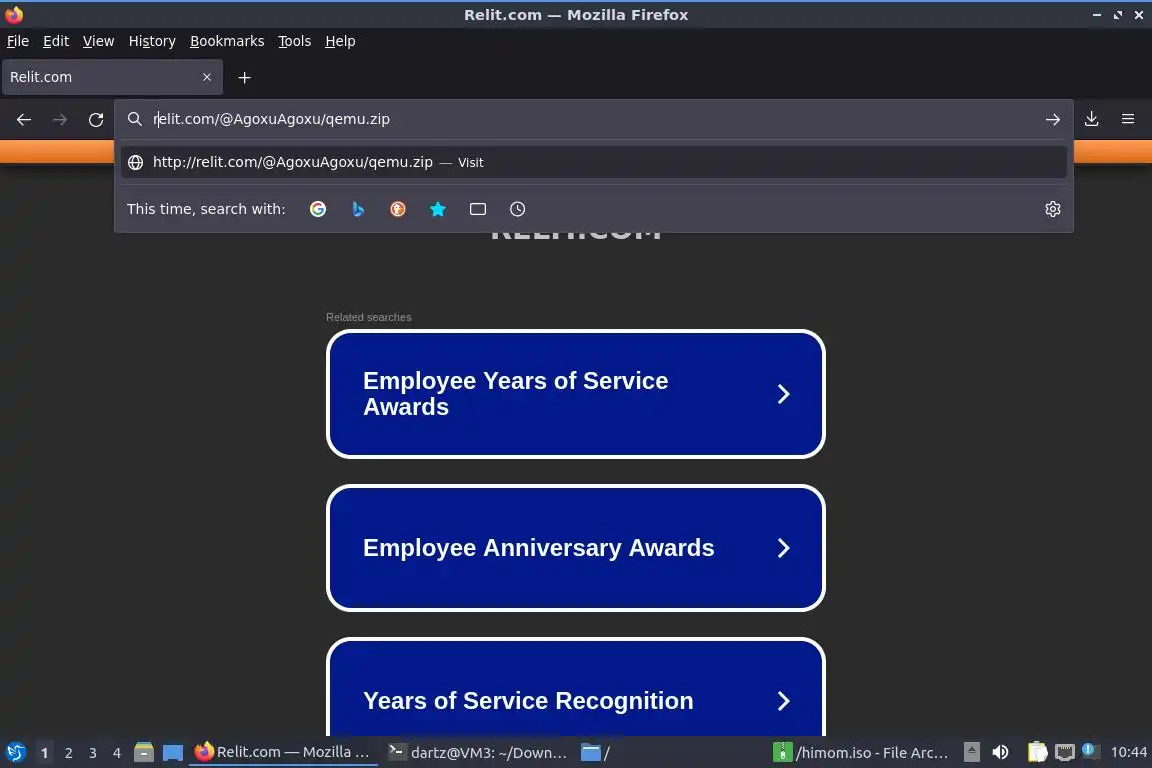Click the show desktop taskbar icon

173,753
